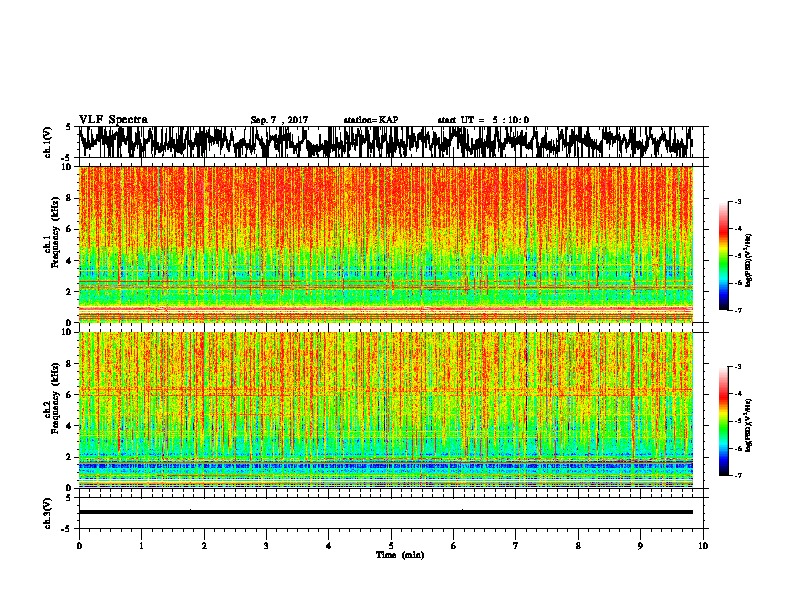The height and width of the screenshot is (612, 792).
Task: Click the "8" kHz tick on ch.1 spectrogram
Action: pyautogui.click(x=70, y=198)
